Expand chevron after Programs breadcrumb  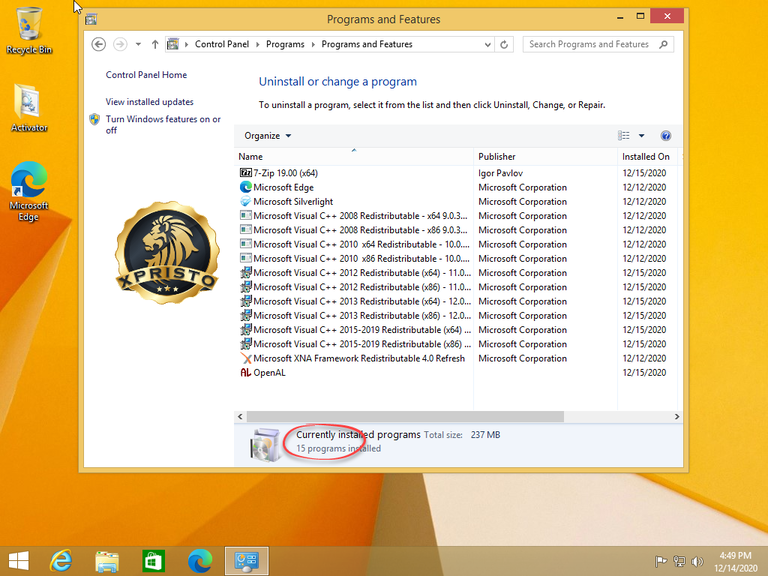pyautogui.click(x=313, y=45)
